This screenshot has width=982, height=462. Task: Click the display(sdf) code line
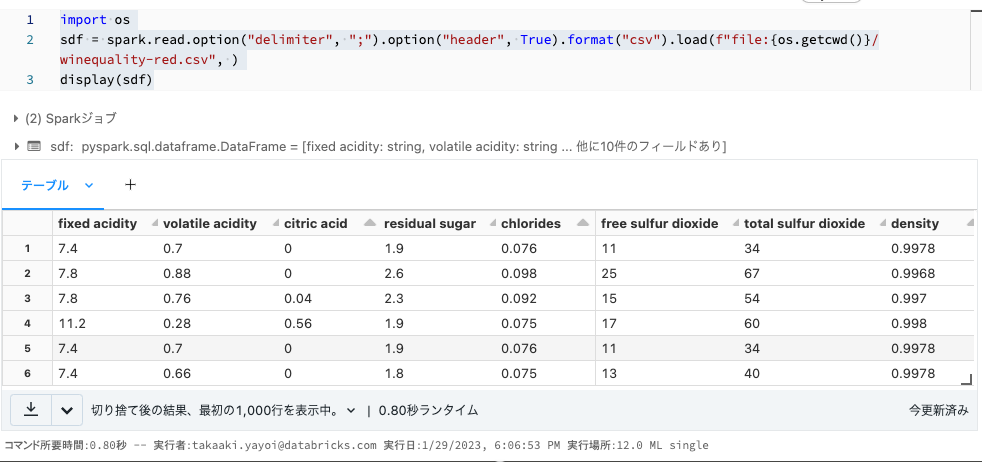point(106,80)
